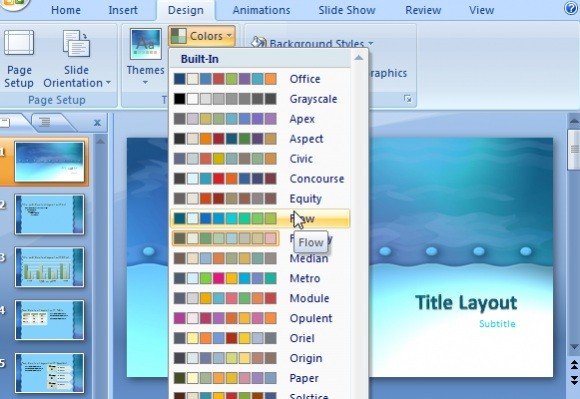Select the Equity color scheme

(x=260, y=199)
